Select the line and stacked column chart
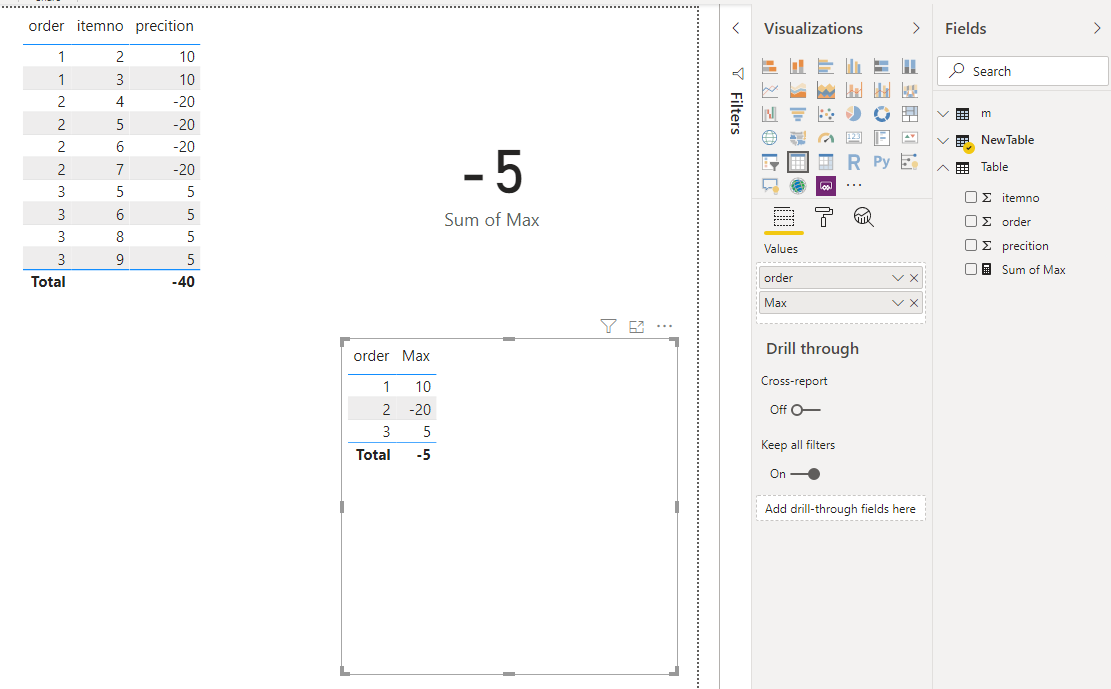The height and width of the screenshot is (689, 1111). point(854,90)
